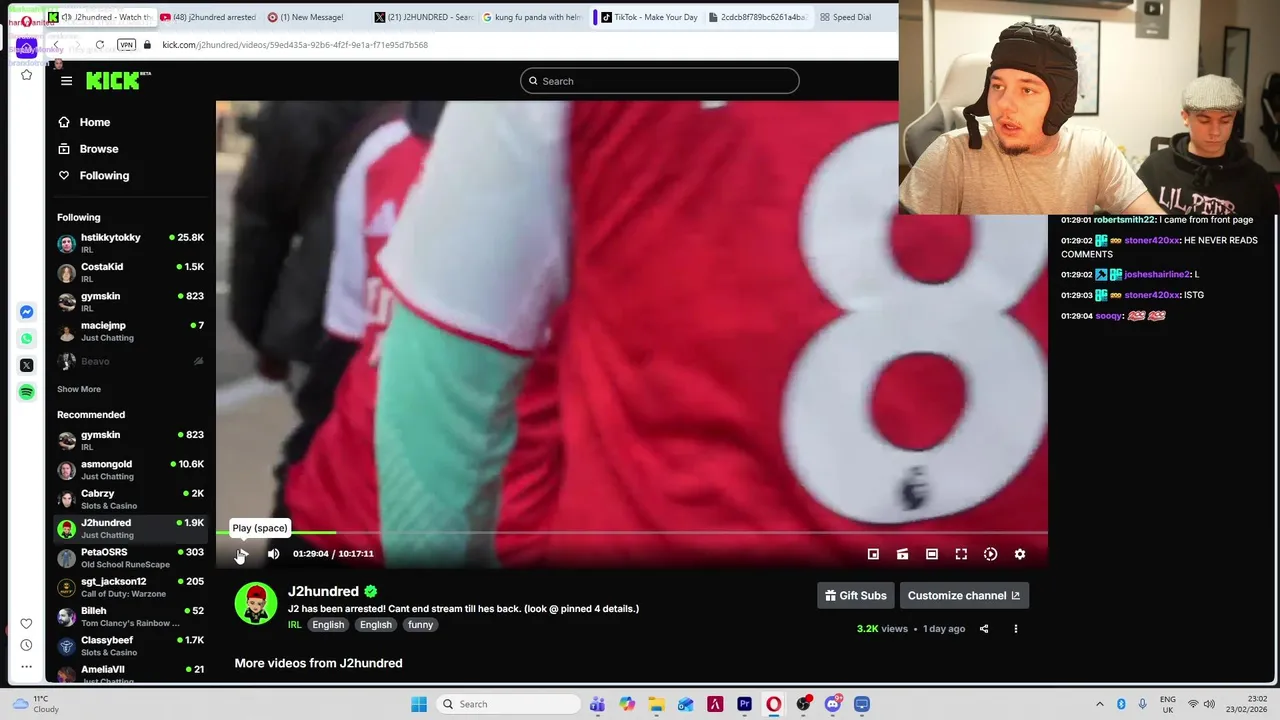
Task: Open the video player settings gear
Action: (x=1020, y=554)
